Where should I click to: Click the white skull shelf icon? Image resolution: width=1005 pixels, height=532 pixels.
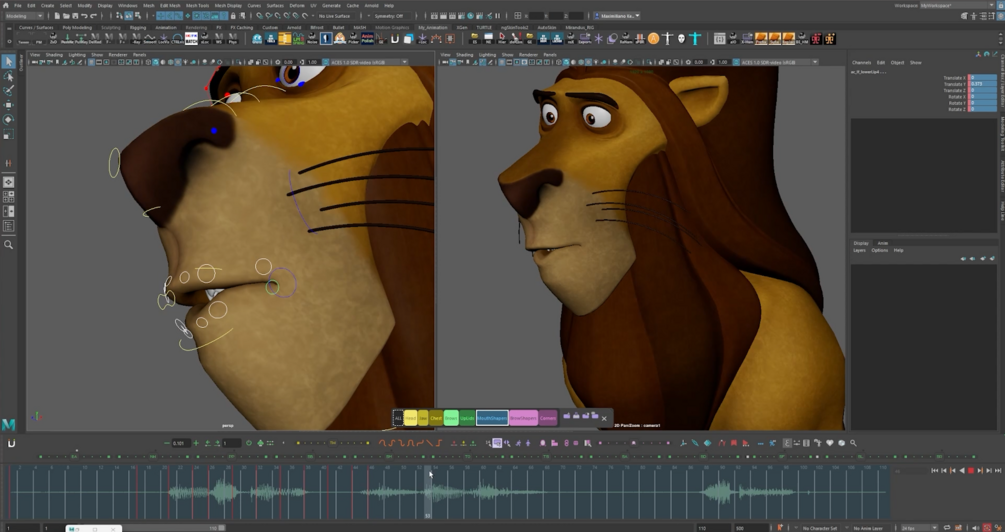(681, 38)
